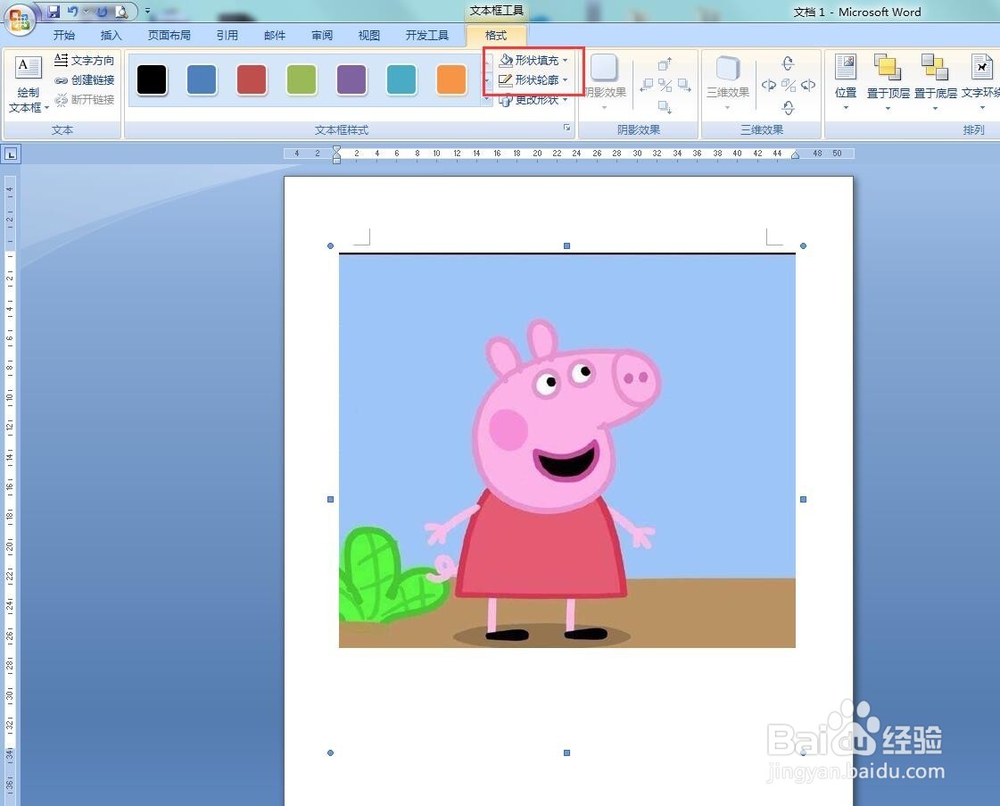The image size is (1000, 806).
Task: Nudge shadow down
Action: point(665,106)
